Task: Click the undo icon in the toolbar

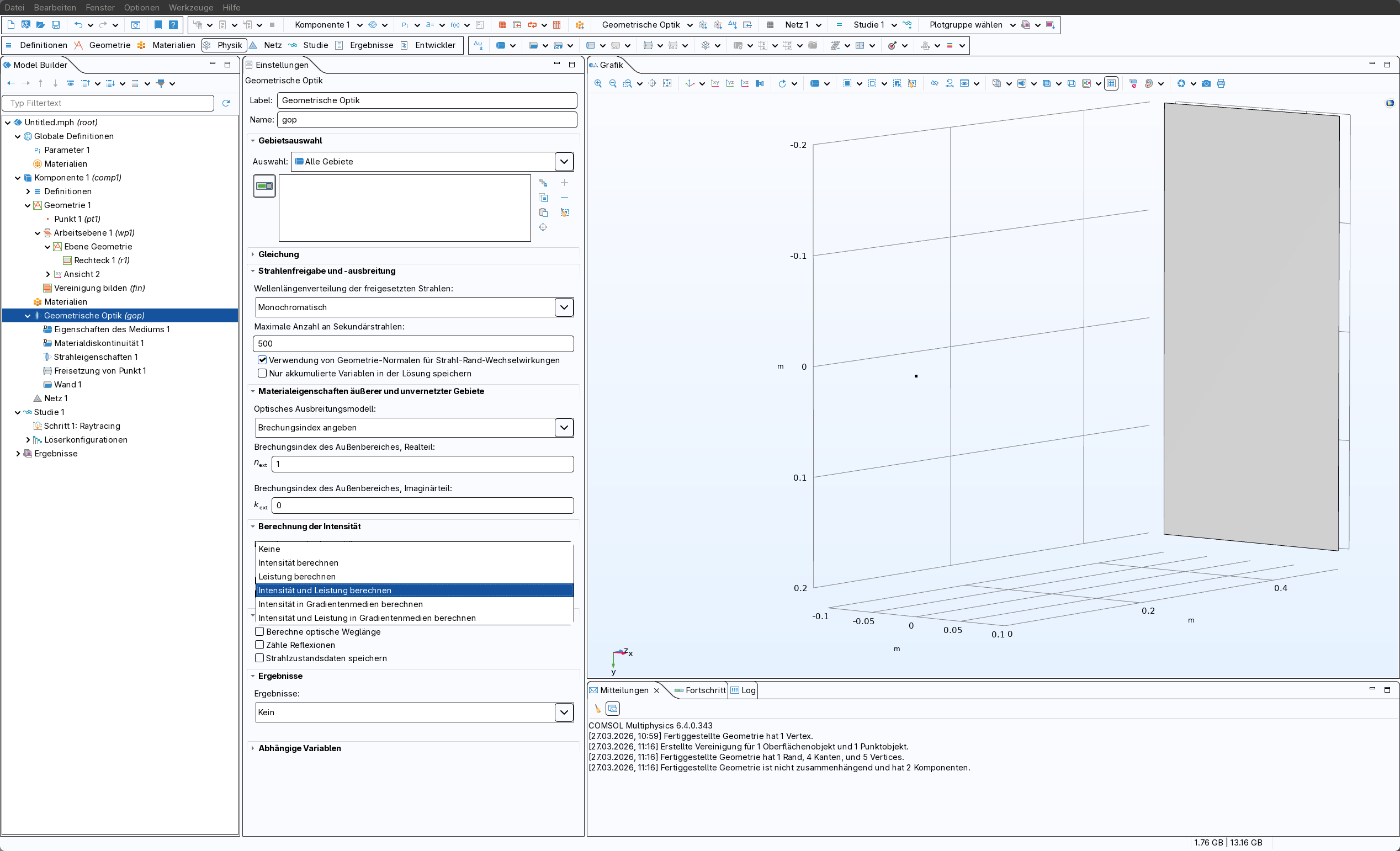Action: click(78, 25)
